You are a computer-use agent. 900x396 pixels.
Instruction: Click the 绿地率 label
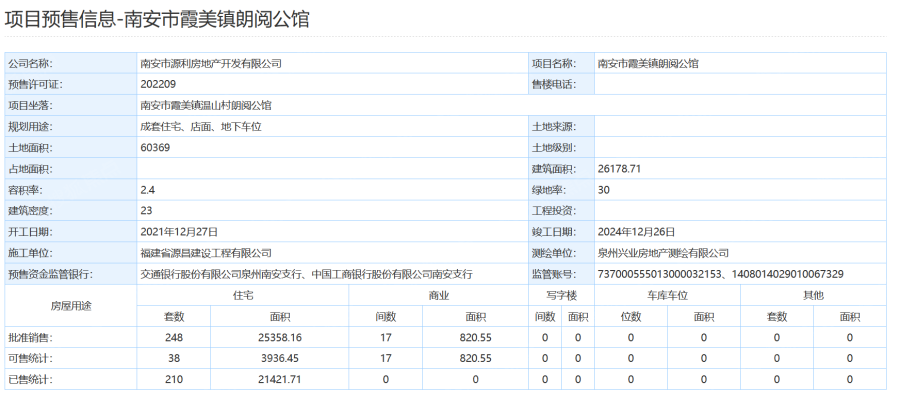(x=549, y=191)
